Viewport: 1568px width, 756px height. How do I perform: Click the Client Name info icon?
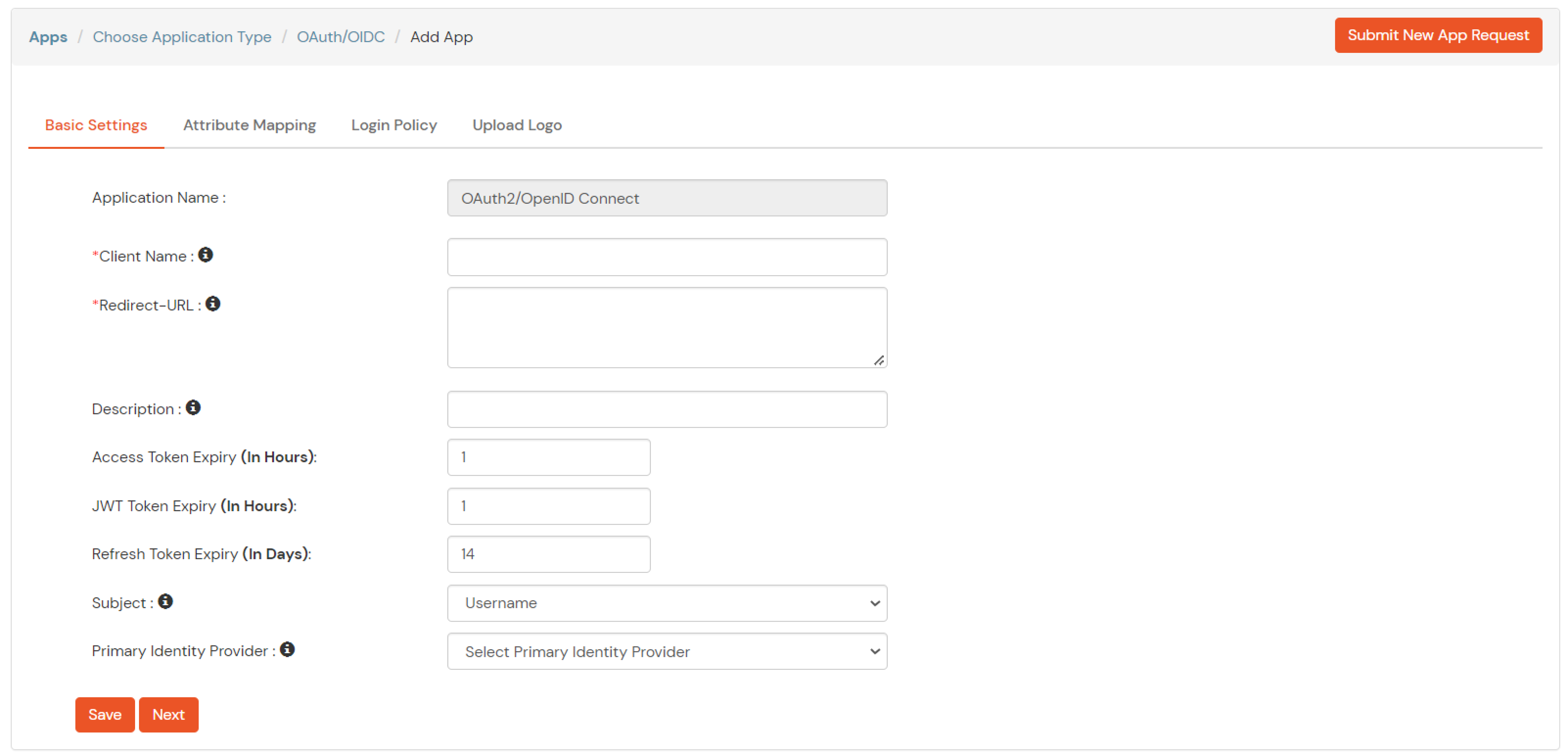[x=206, y=255]
